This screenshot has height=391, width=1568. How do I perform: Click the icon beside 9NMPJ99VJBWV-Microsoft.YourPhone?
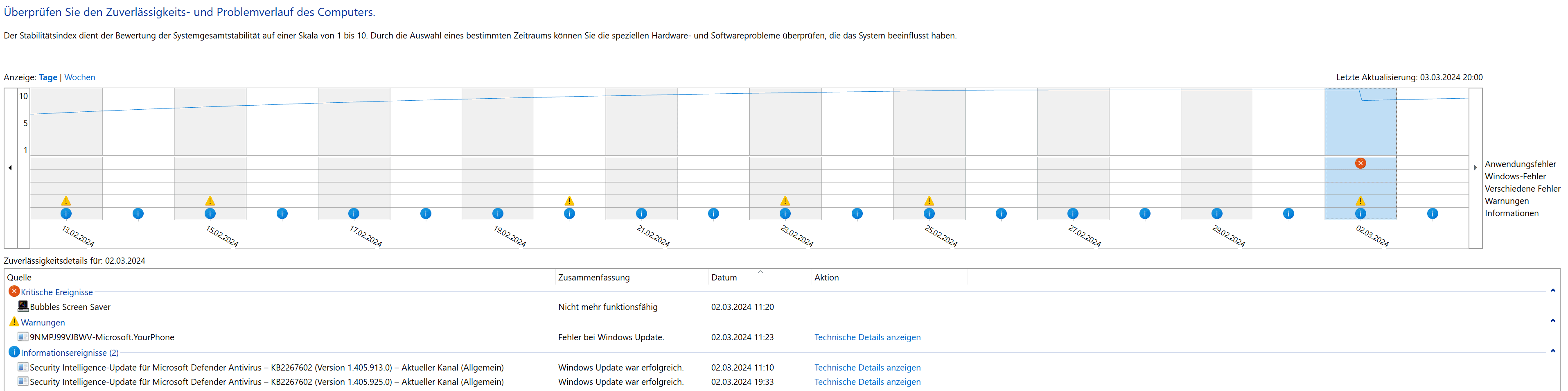pyautogui.click(x=23, y=337)
